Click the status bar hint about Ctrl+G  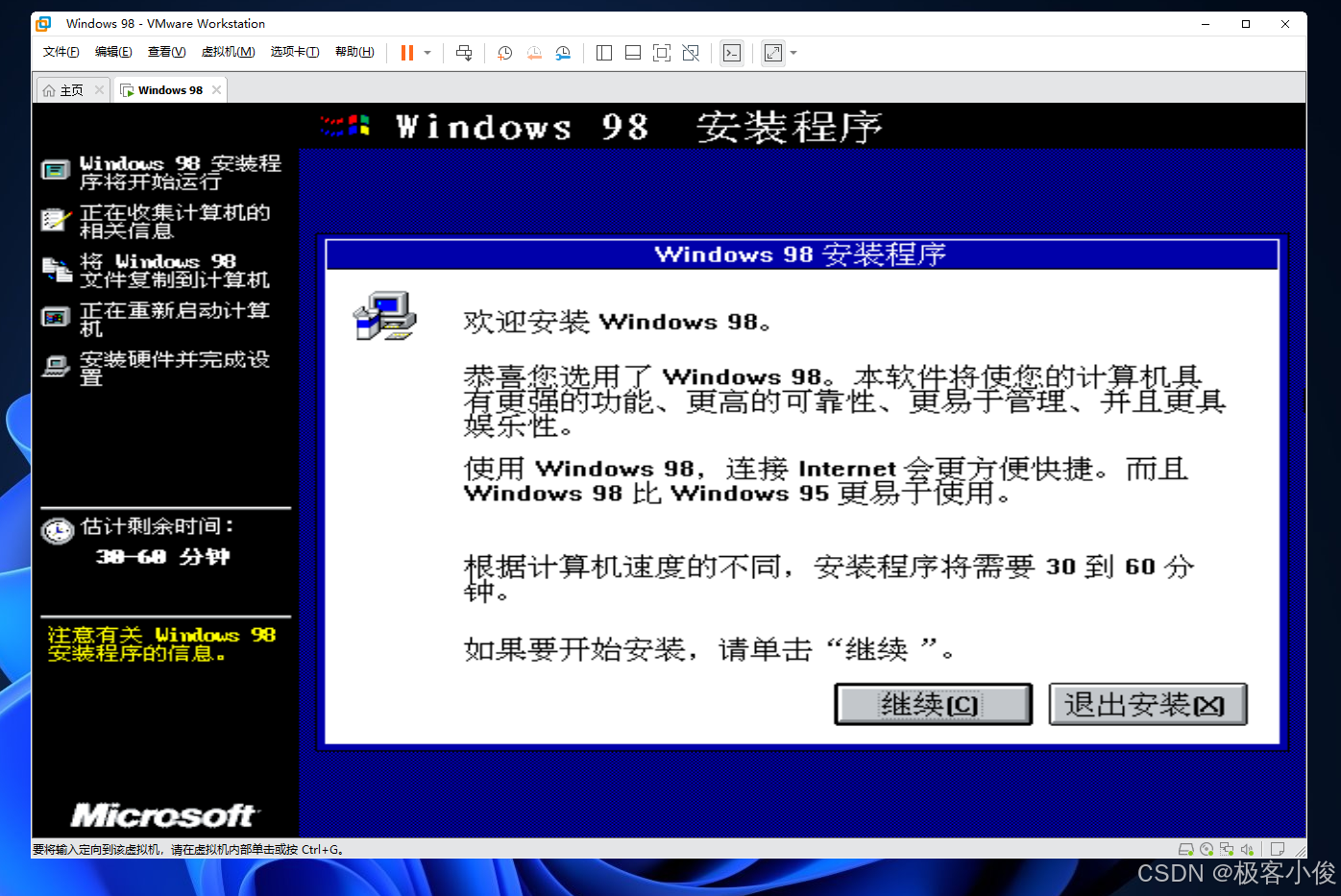(188, 850)
